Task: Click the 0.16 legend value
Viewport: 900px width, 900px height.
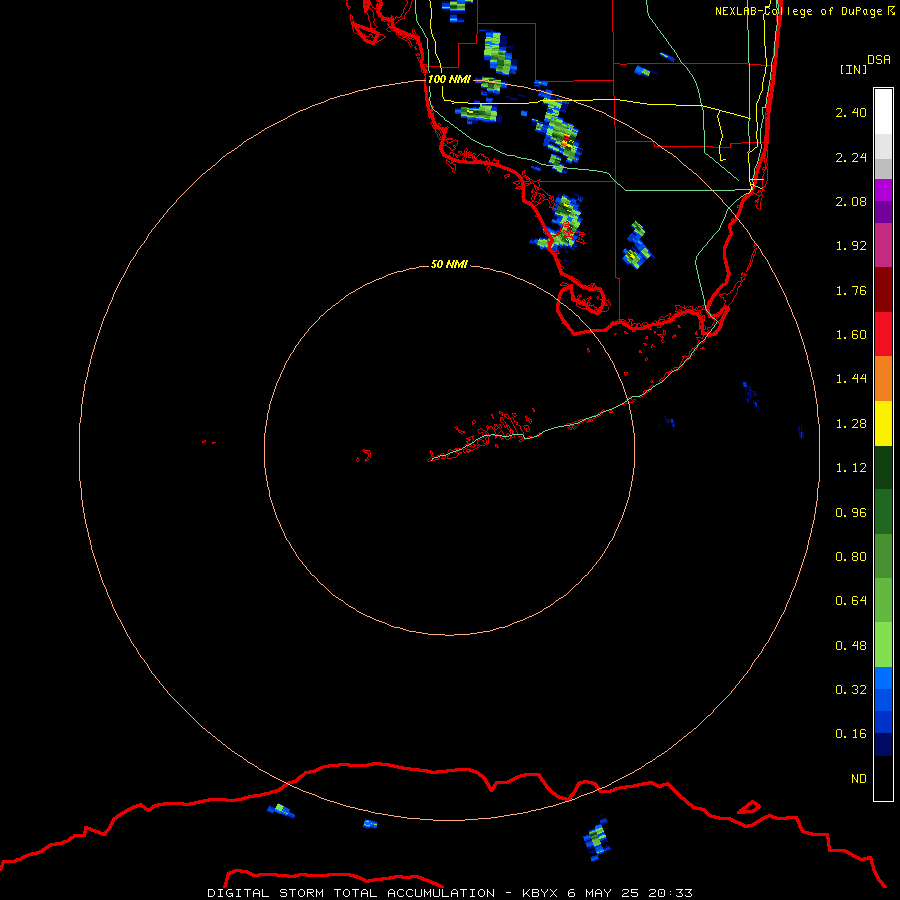Action: click(851, 734)
